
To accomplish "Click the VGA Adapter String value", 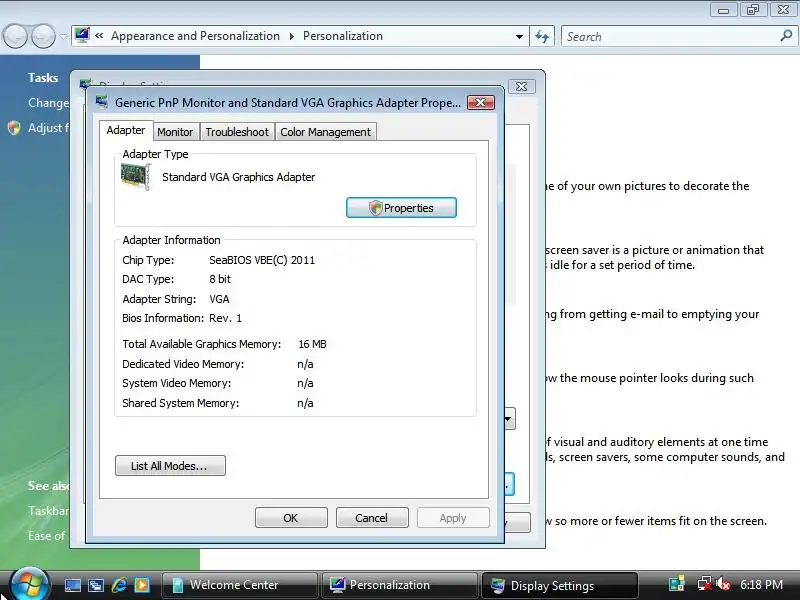I will pos(219,299).
